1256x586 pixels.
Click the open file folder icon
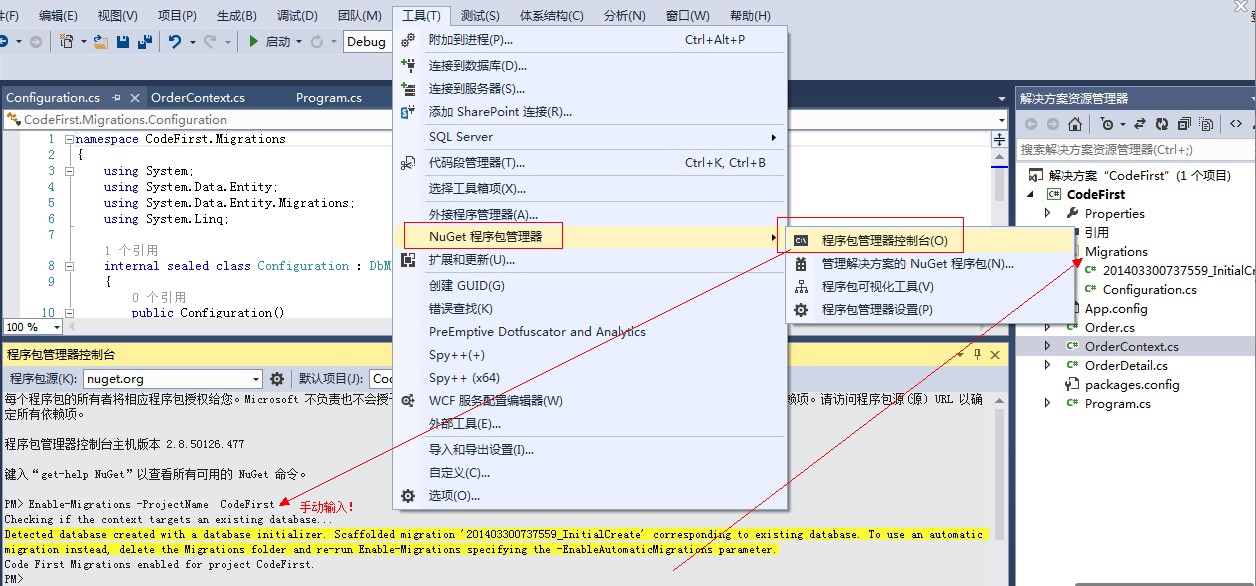(x=101, y=41)
